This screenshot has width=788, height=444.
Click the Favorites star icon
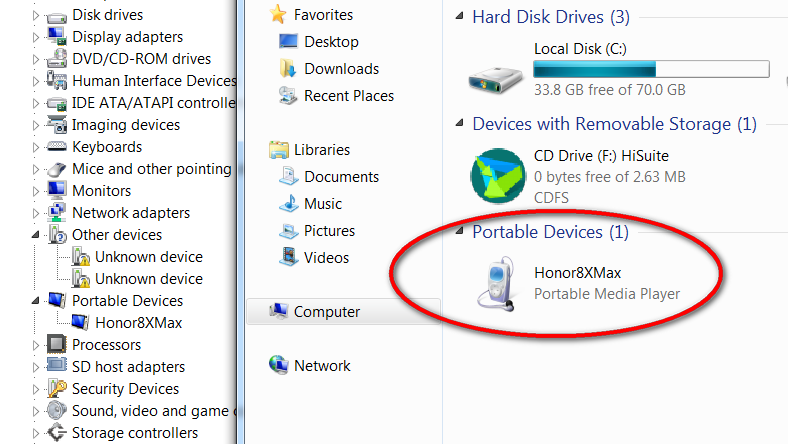click(x=278, y=14)
